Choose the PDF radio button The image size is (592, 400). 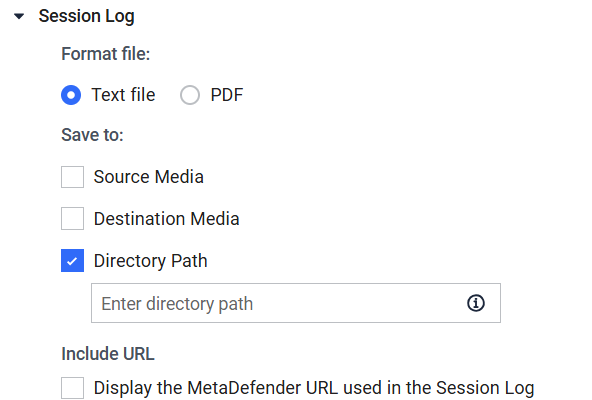click(x=190, y=95)
